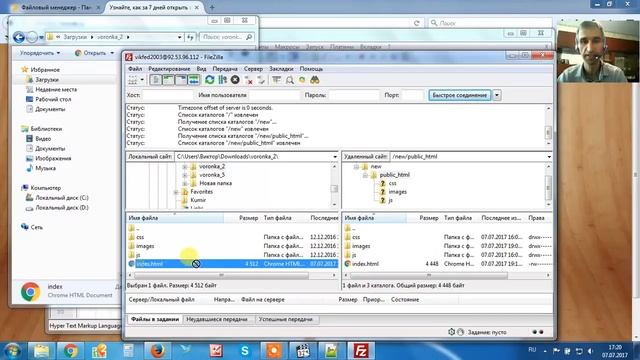
Task: Open Site Manager dropdown arrow
Action: click(x=142, y=80)
